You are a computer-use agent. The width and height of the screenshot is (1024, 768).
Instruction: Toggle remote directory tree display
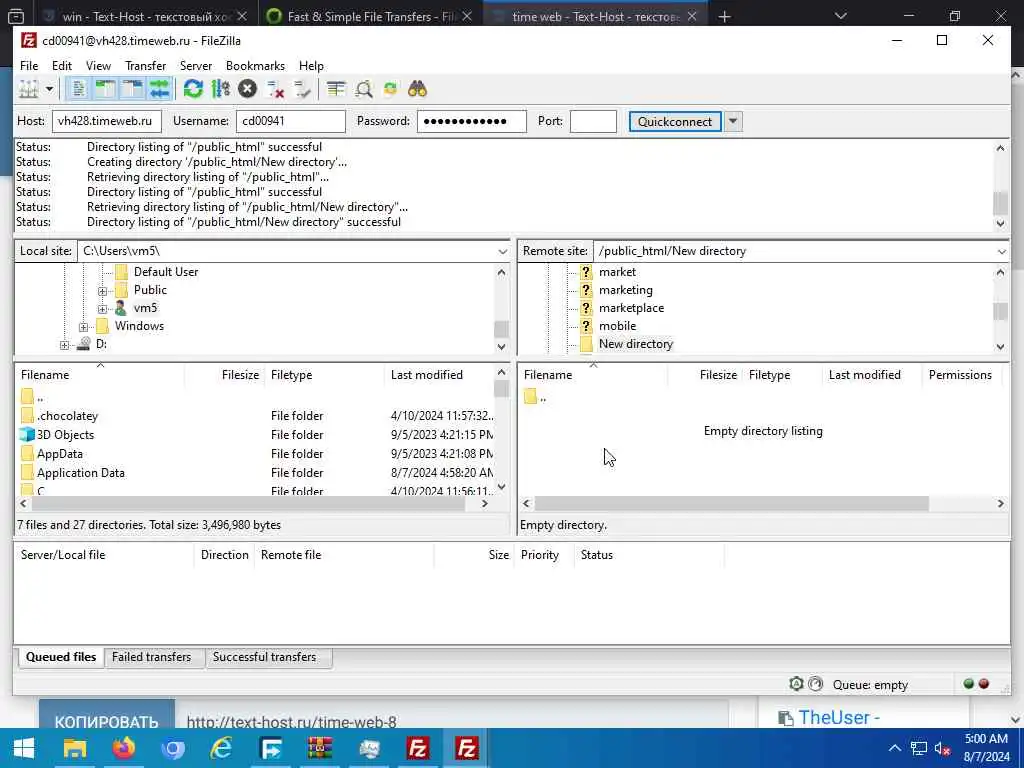133,89
